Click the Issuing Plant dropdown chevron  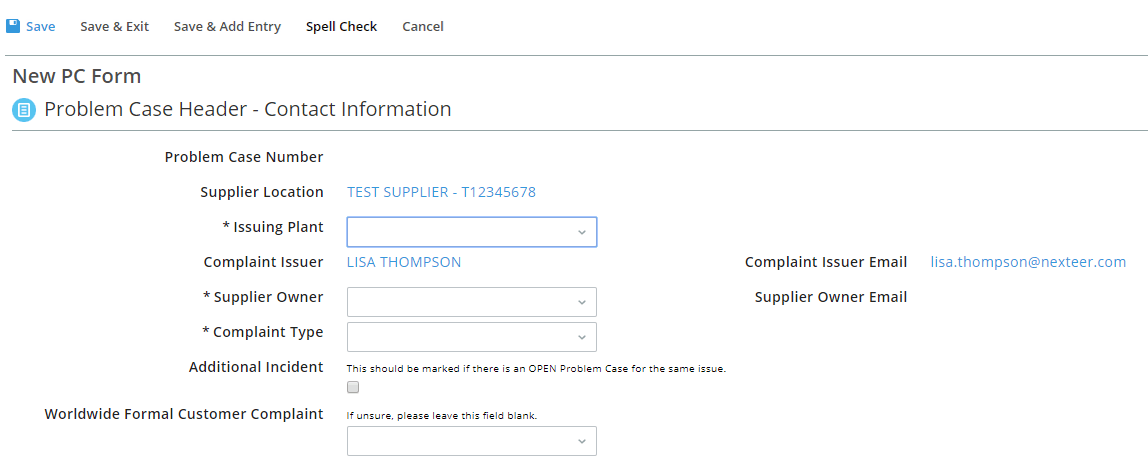582,232
